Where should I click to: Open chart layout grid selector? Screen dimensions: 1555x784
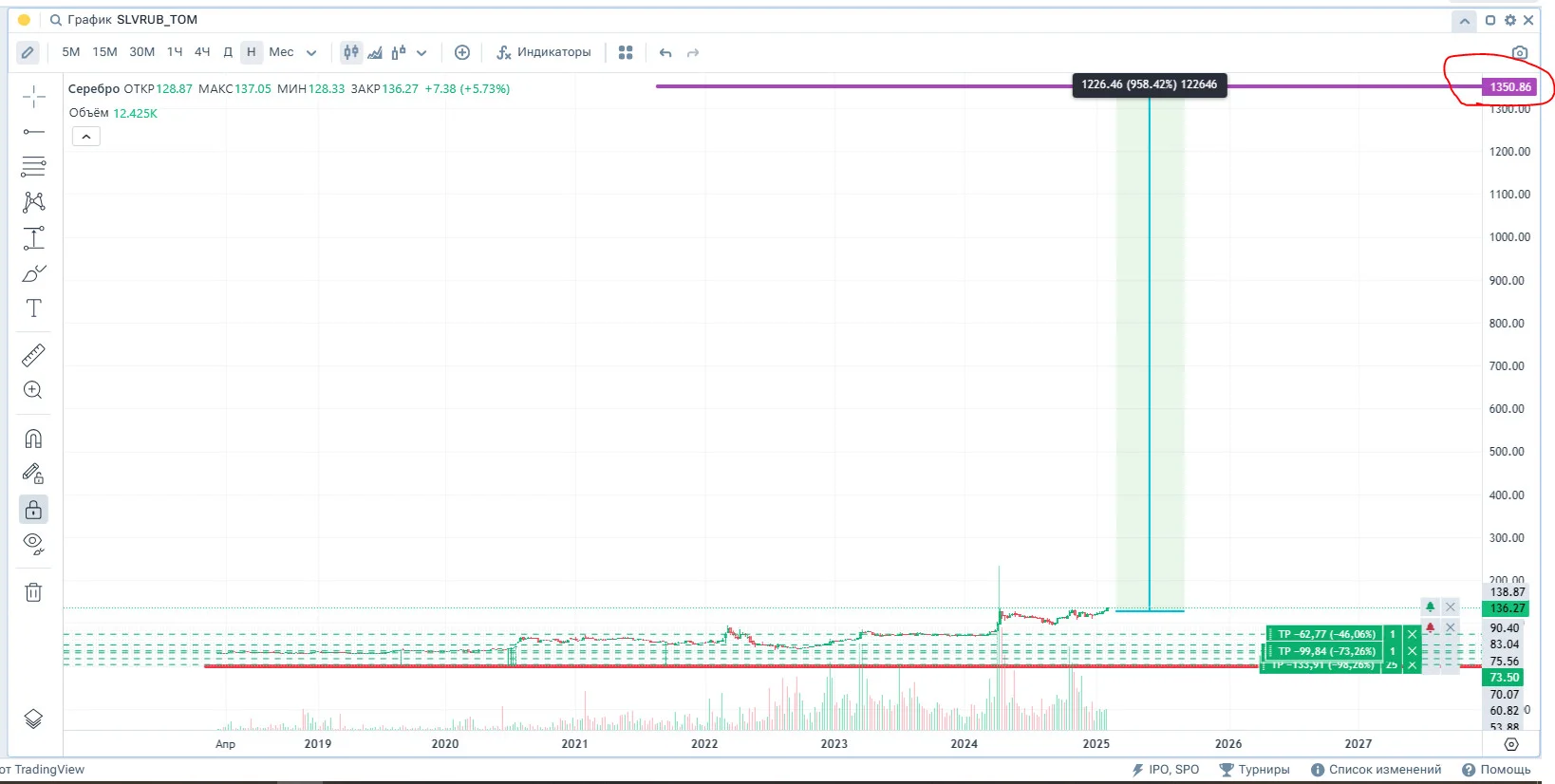(626, 53)
